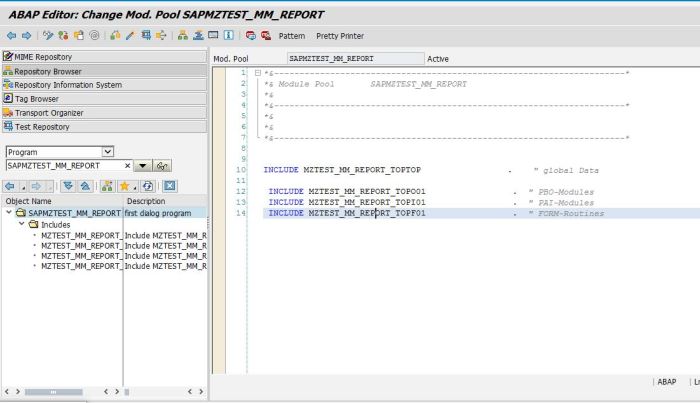The height and width of the screenshot is (403, 700).
Task: Click the Set/Delete breakpoint icon
Action: click(x=250, y=36)
